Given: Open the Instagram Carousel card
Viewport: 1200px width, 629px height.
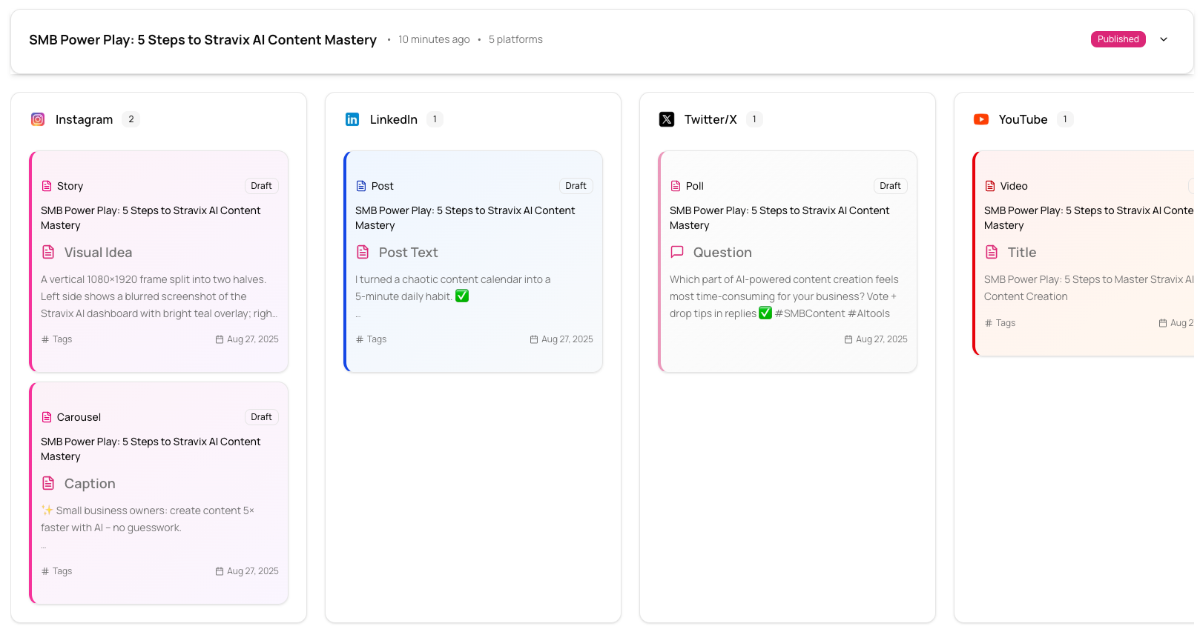Looking at the screenshot, I should coord(160,520).
